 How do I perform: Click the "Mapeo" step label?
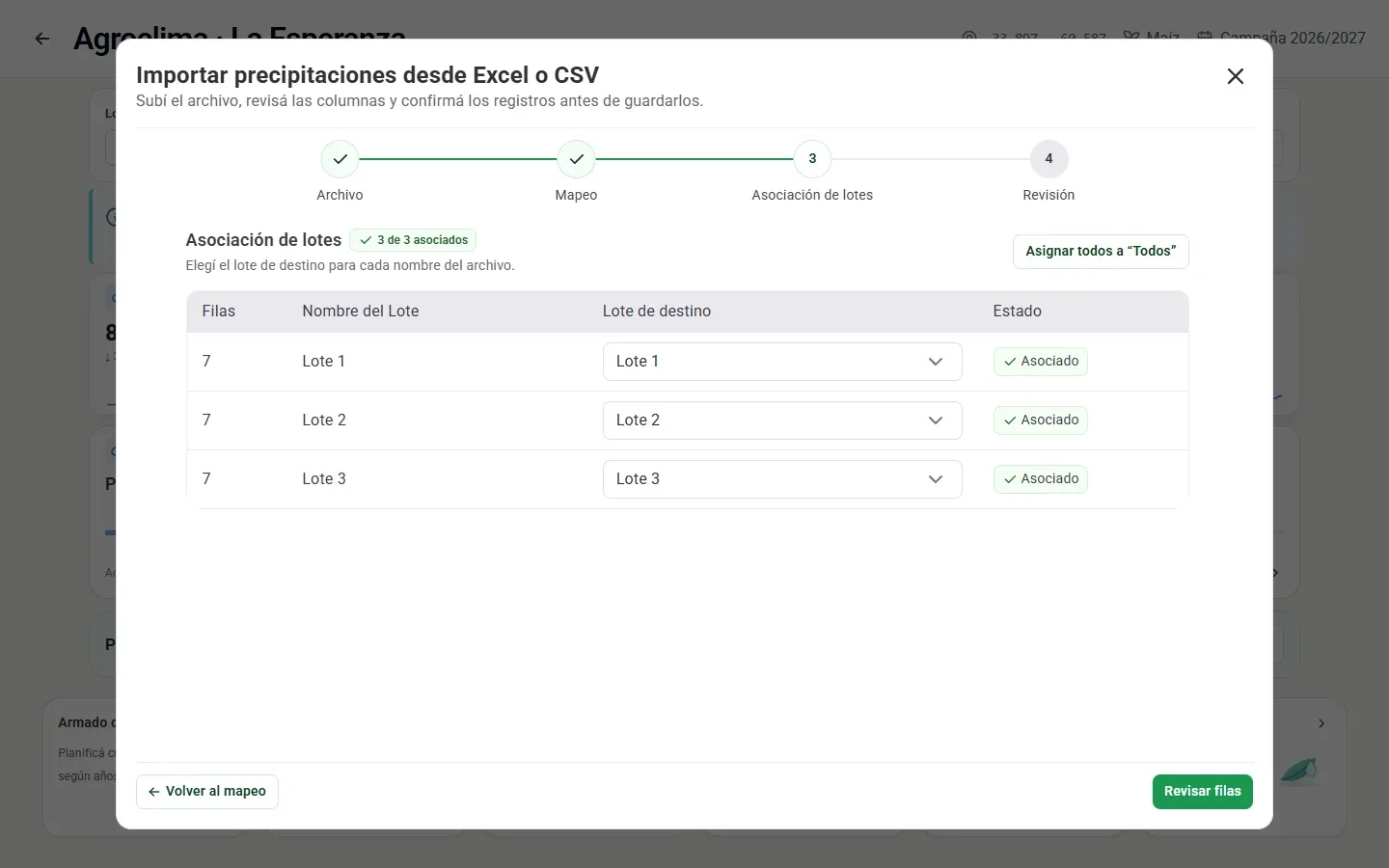point(577,195)
